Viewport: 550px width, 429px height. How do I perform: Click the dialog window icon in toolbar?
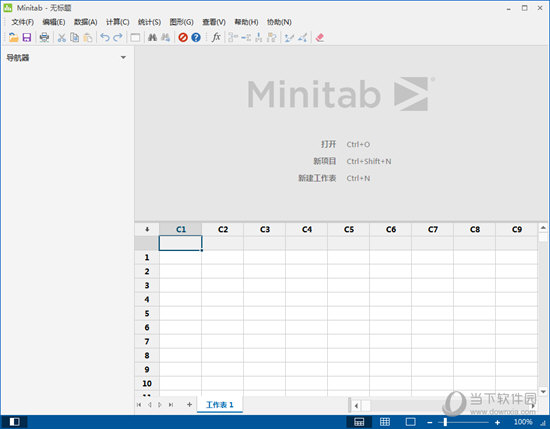tap(135, 37)
